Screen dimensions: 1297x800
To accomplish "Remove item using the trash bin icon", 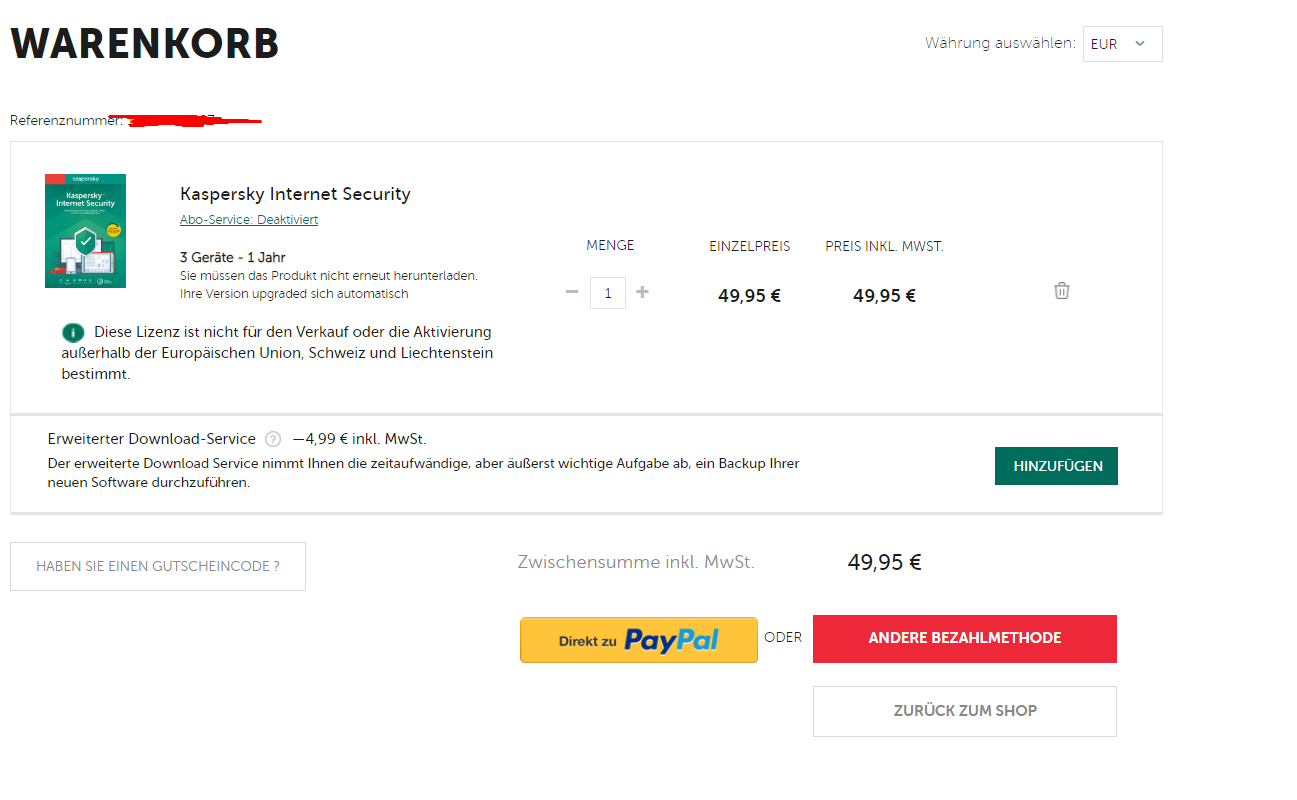I will [x=1062, y=291].
